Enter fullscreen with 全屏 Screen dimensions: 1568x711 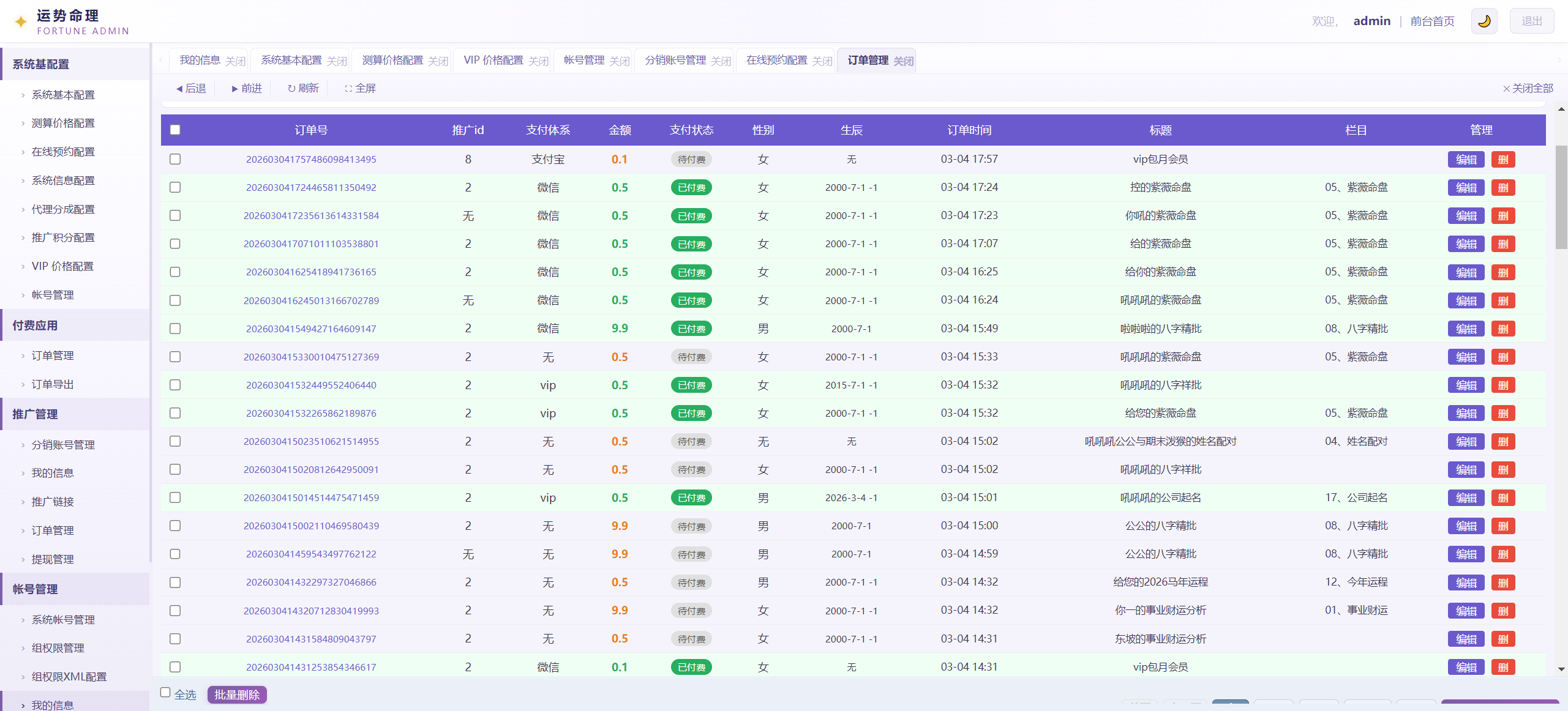tap(360, 89)
